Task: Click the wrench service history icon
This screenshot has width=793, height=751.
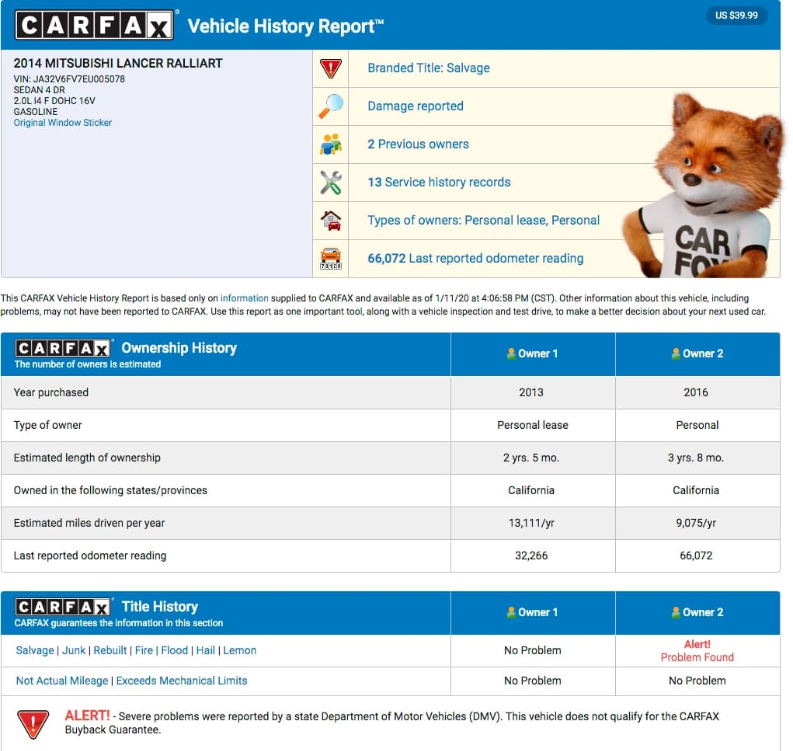Action: 331,183
